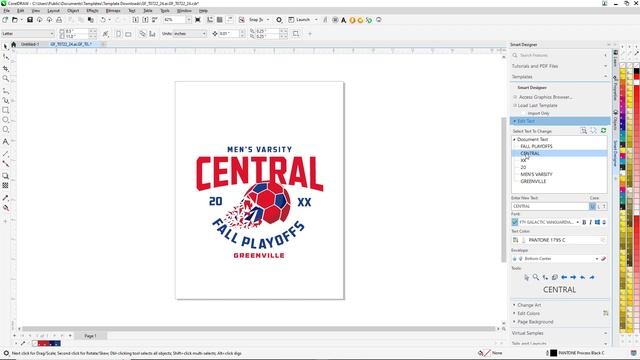Open the zoom level dropdown
The width and height of the screenshot is (640, 360).
(x=188, y=20)
